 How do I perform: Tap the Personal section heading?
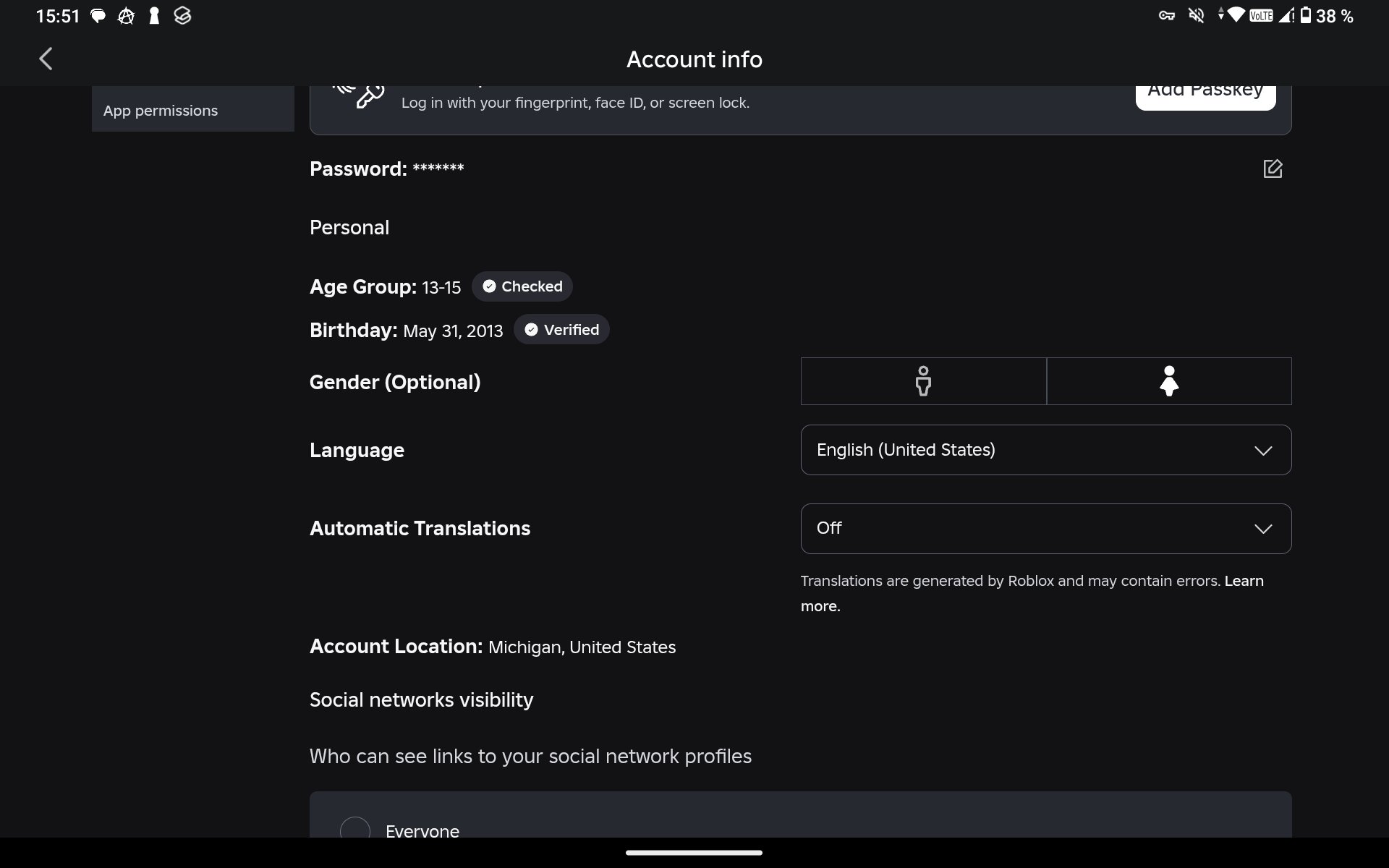(349, 228)
